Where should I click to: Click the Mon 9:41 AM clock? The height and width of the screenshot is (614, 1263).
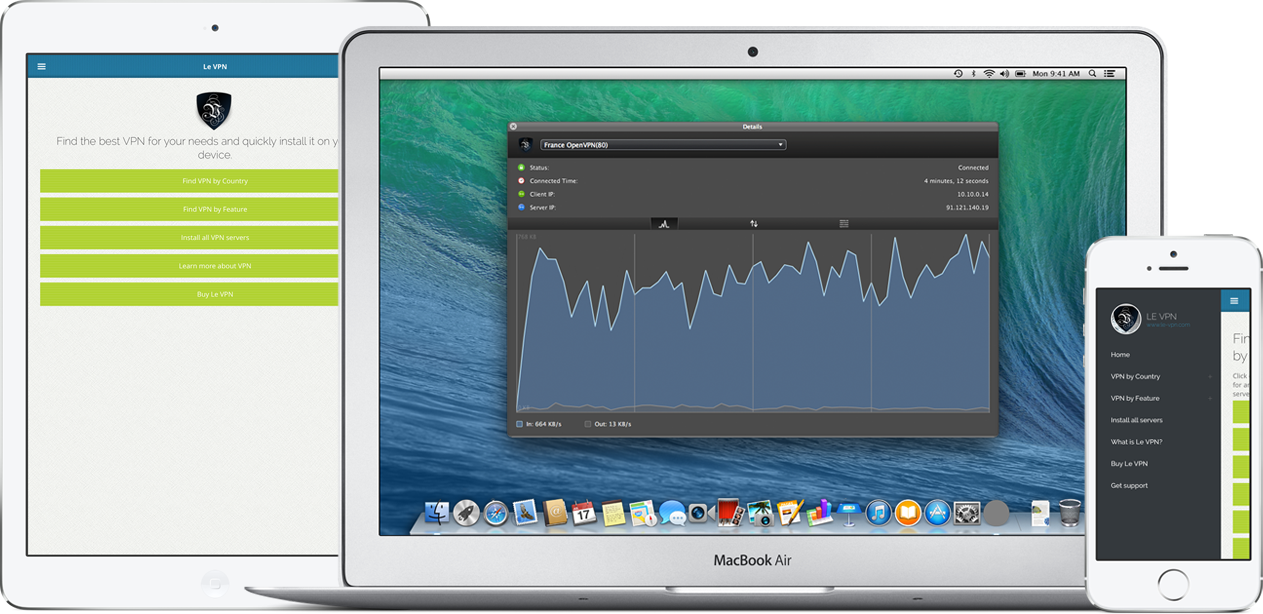click(1056, 73)
